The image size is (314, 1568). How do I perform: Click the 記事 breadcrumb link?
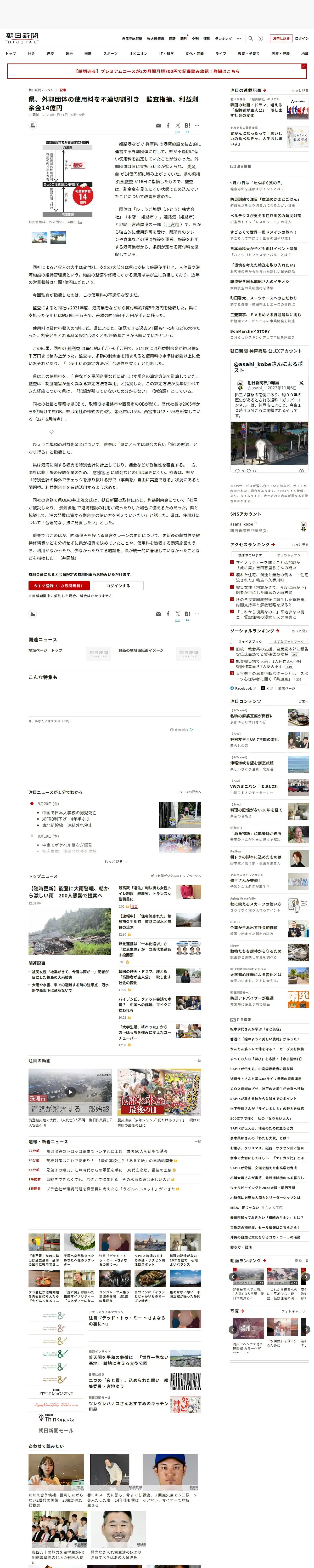[x=63, y=90]
